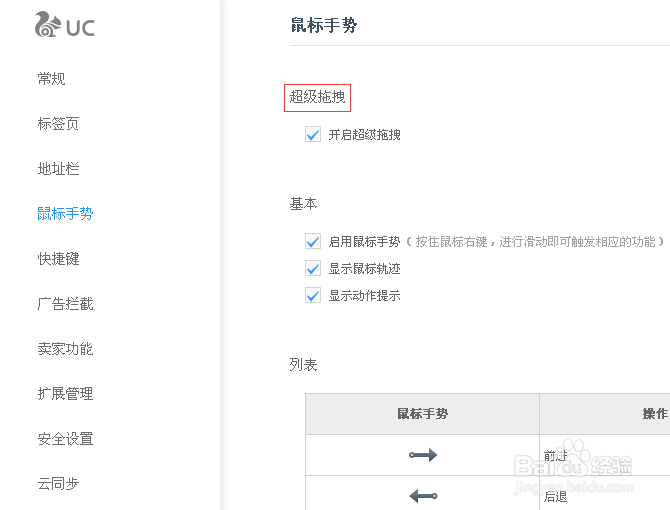Click the 鼠标手势 table column header
Screen dimensions: 670x510
tap(422, 414)
